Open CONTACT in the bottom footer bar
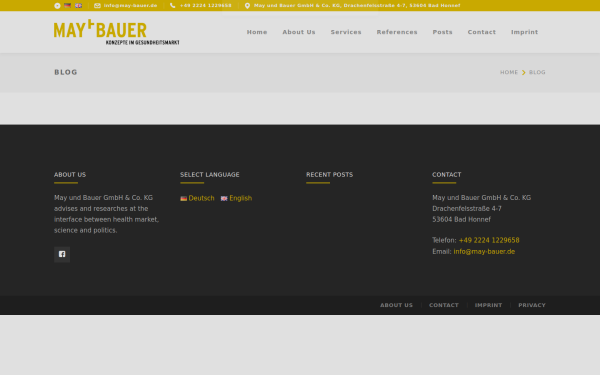The height and width of the screenshot is (375, 600). pos(443,305)
